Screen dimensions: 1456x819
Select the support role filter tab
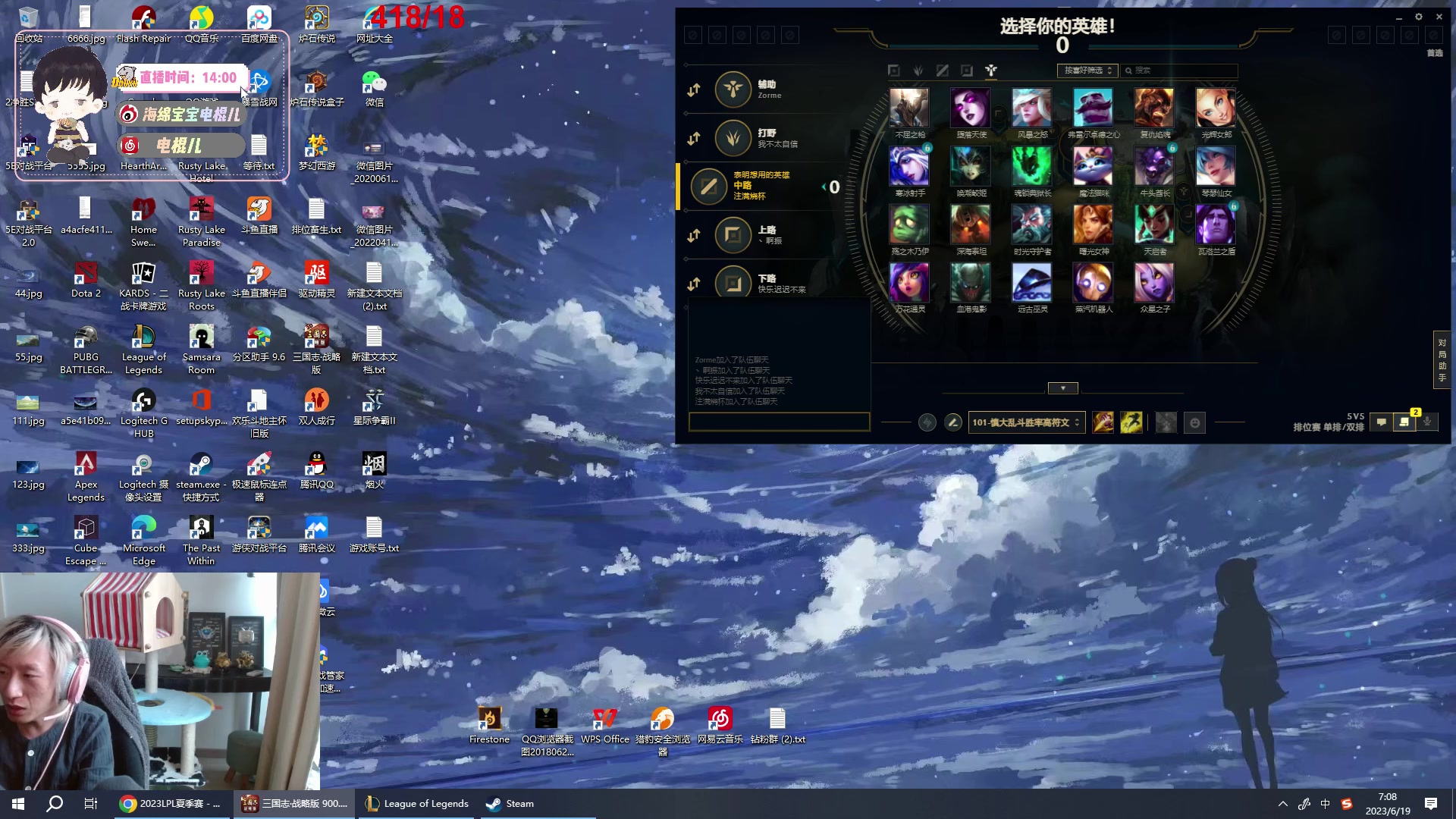[991, 71]
